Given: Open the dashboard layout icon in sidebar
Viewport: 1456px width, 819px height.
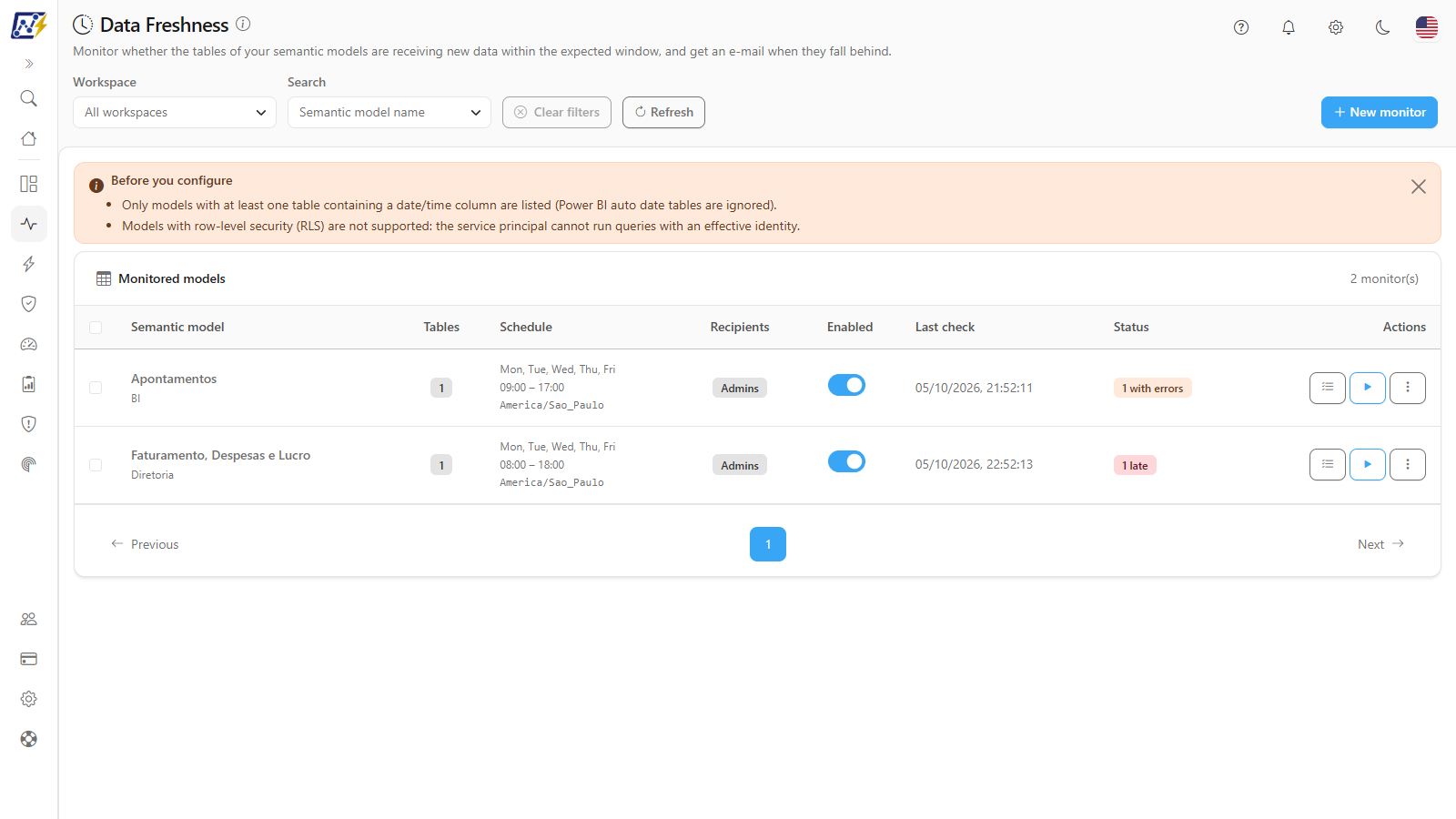Looking at the screenshot, I should (x=29, y=184).
